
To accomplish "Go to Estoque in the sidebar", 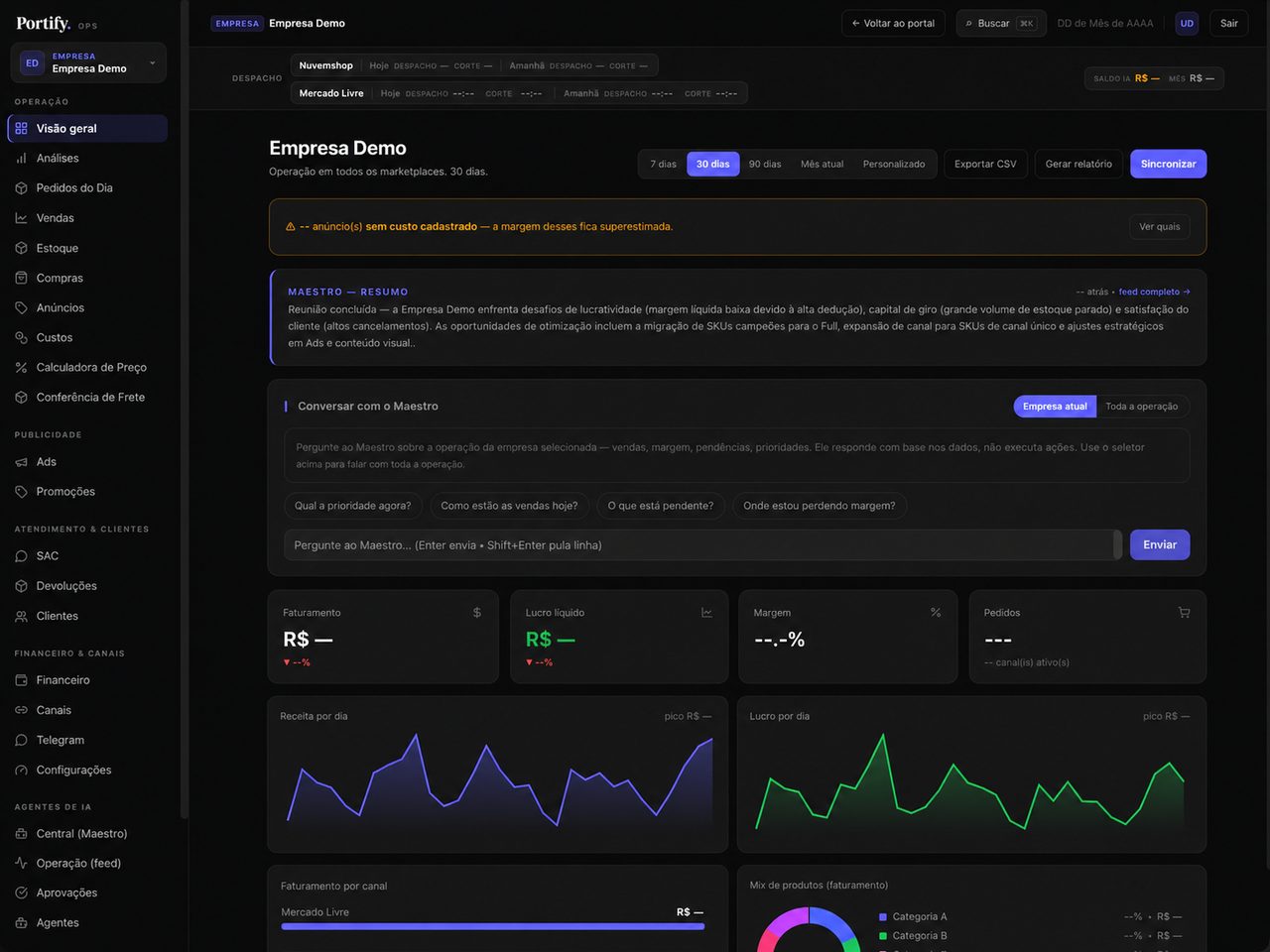I will (x=87, y=248).
